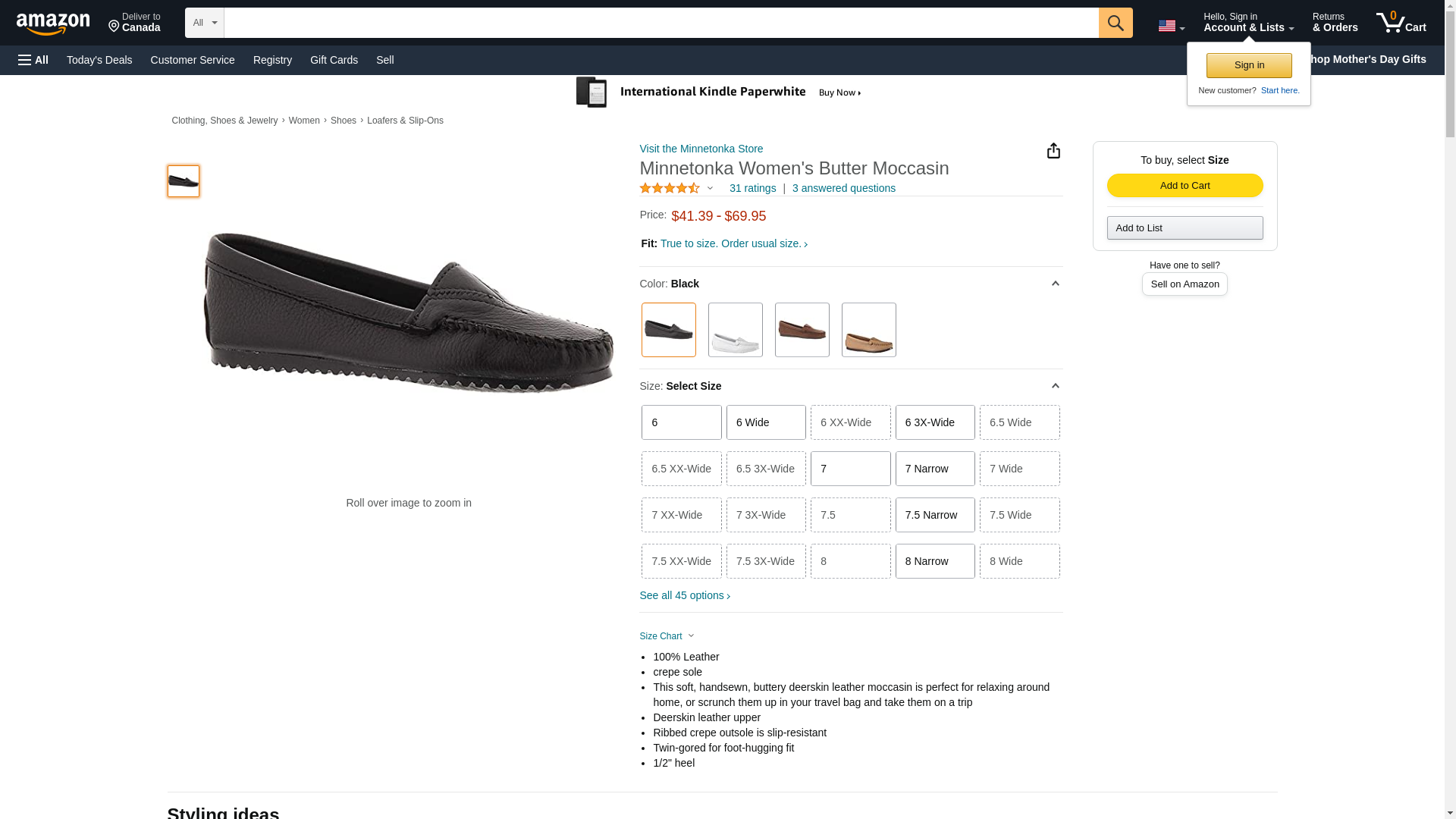Viewport: 1456px width, 819px height.
Task: Click the share icon near title
Action: pyautogui.click(x=1053, y=151)
